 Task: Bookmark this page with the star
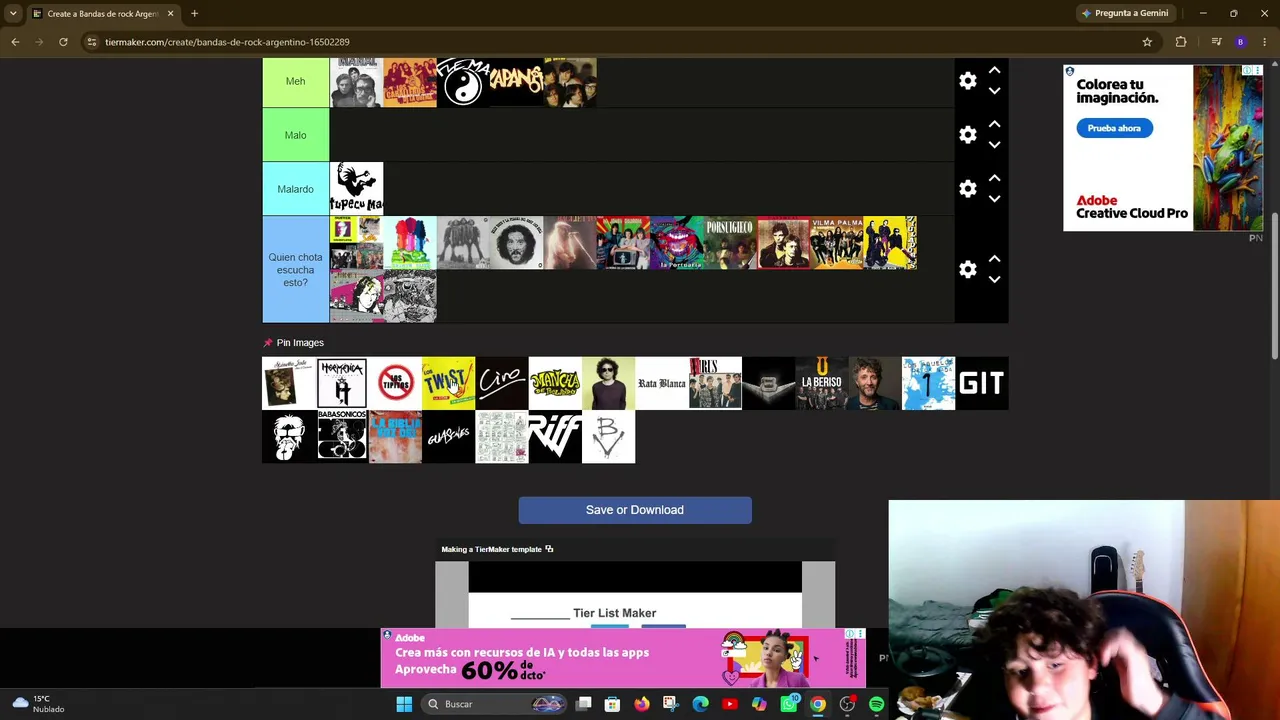pyautogui.click(x=1147, y=42)
